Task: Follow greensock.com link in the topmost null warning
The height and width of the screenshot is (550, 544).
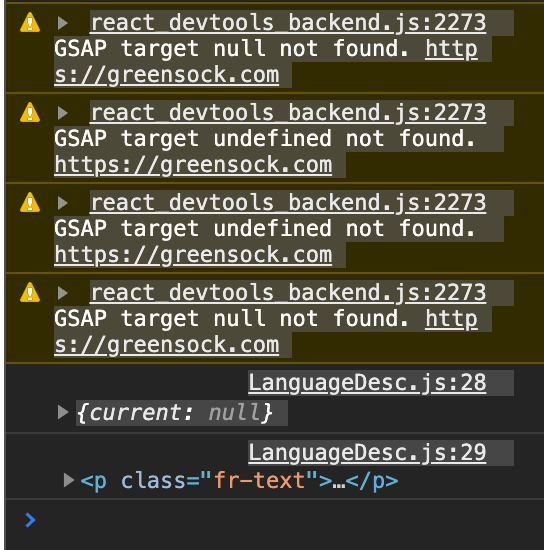Action: tap(167, 75)
